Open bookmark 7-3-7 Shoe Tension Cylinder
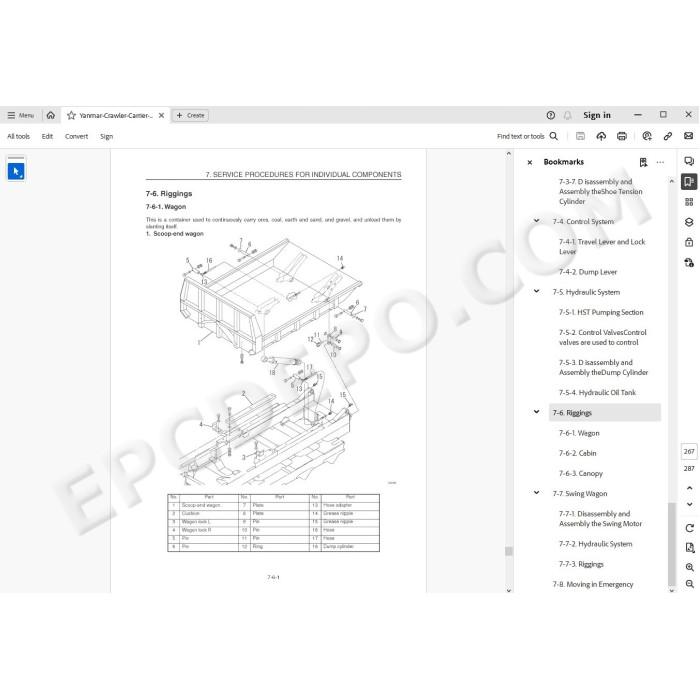This screenshot has width=700, height=700. pos(600,192)
